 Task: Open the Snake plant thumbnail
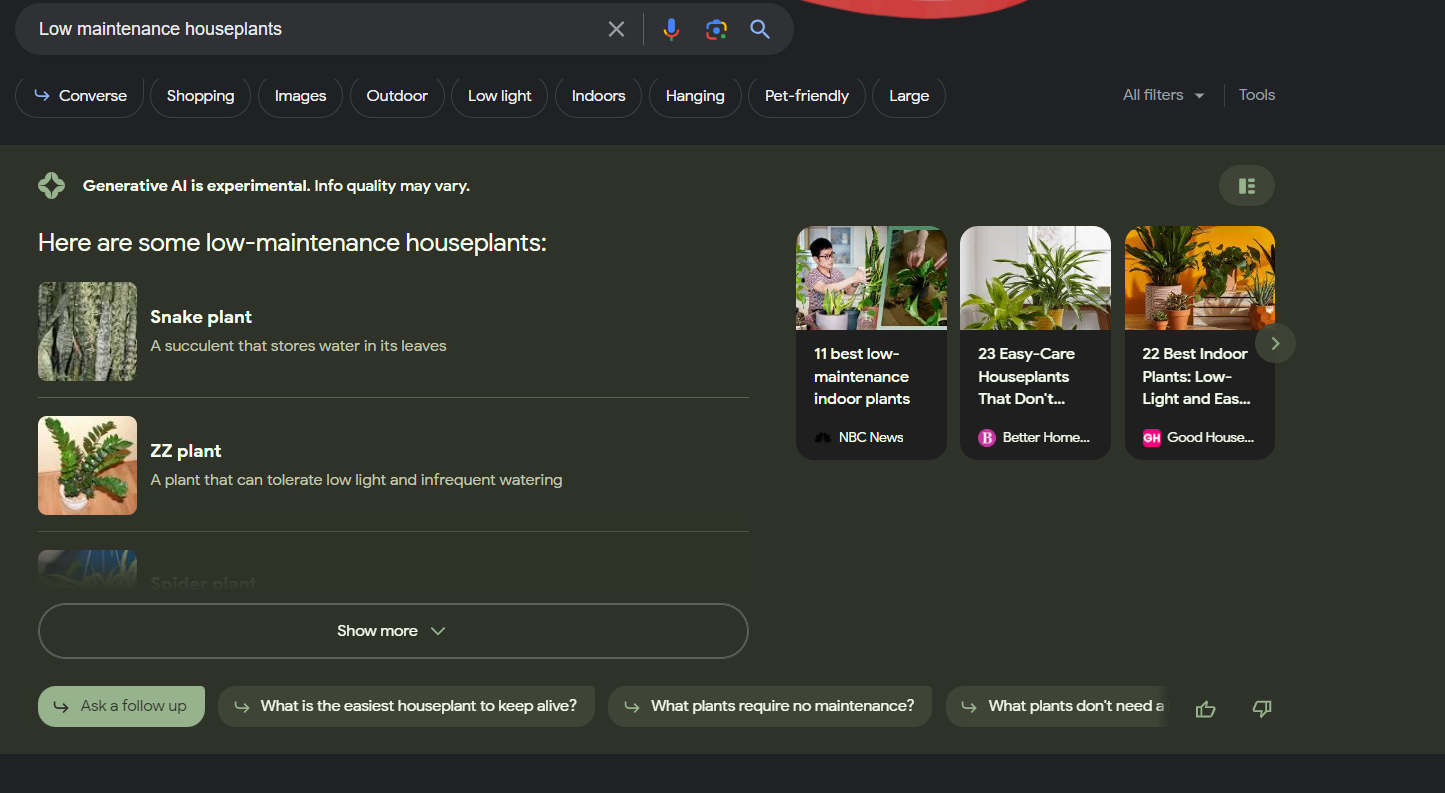coord(87,331)
